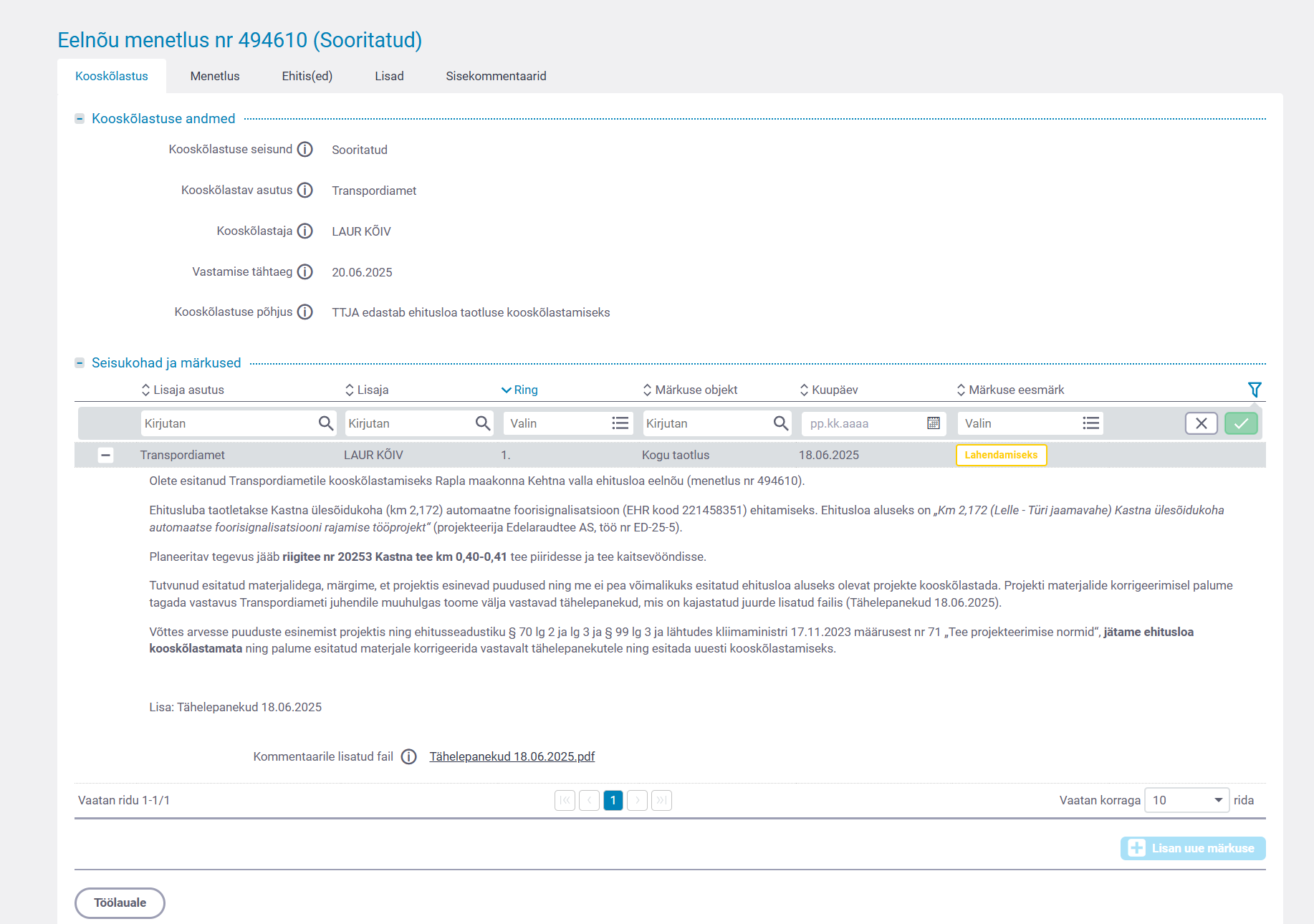
Task: Collapse the Kooskõlastuse andmed section
Action: point(80,119)
